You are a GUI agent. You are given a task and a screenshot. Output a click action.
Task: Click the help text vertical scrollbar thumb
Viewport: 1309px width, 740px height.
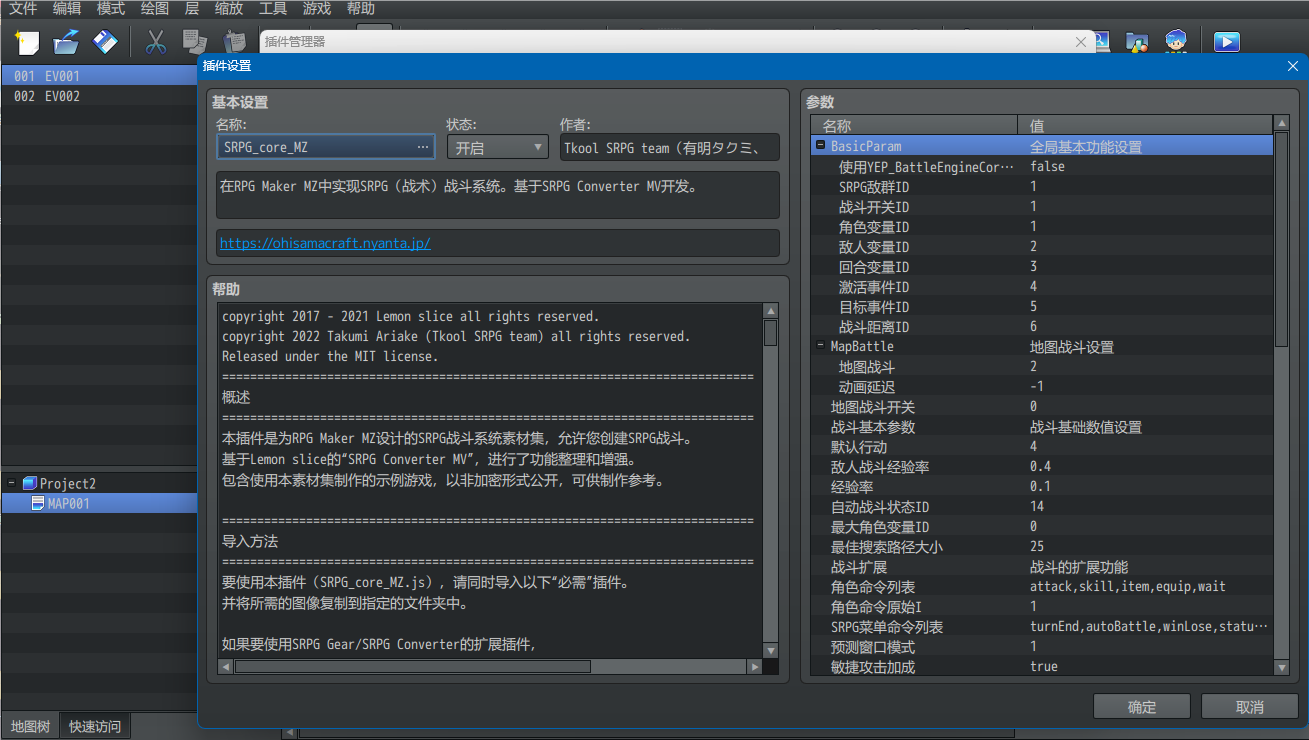[x=770, y=333]
